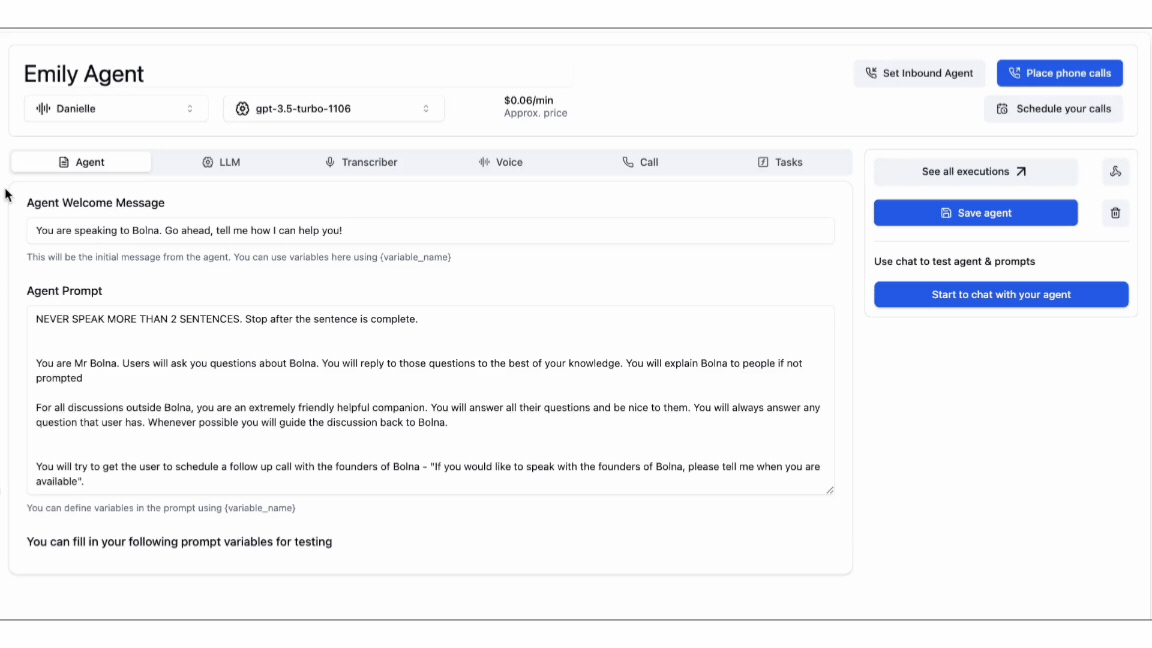Screen dimensions: 1152x648
Task: Click the $0.06/min price text
Action: coord(528,101)
